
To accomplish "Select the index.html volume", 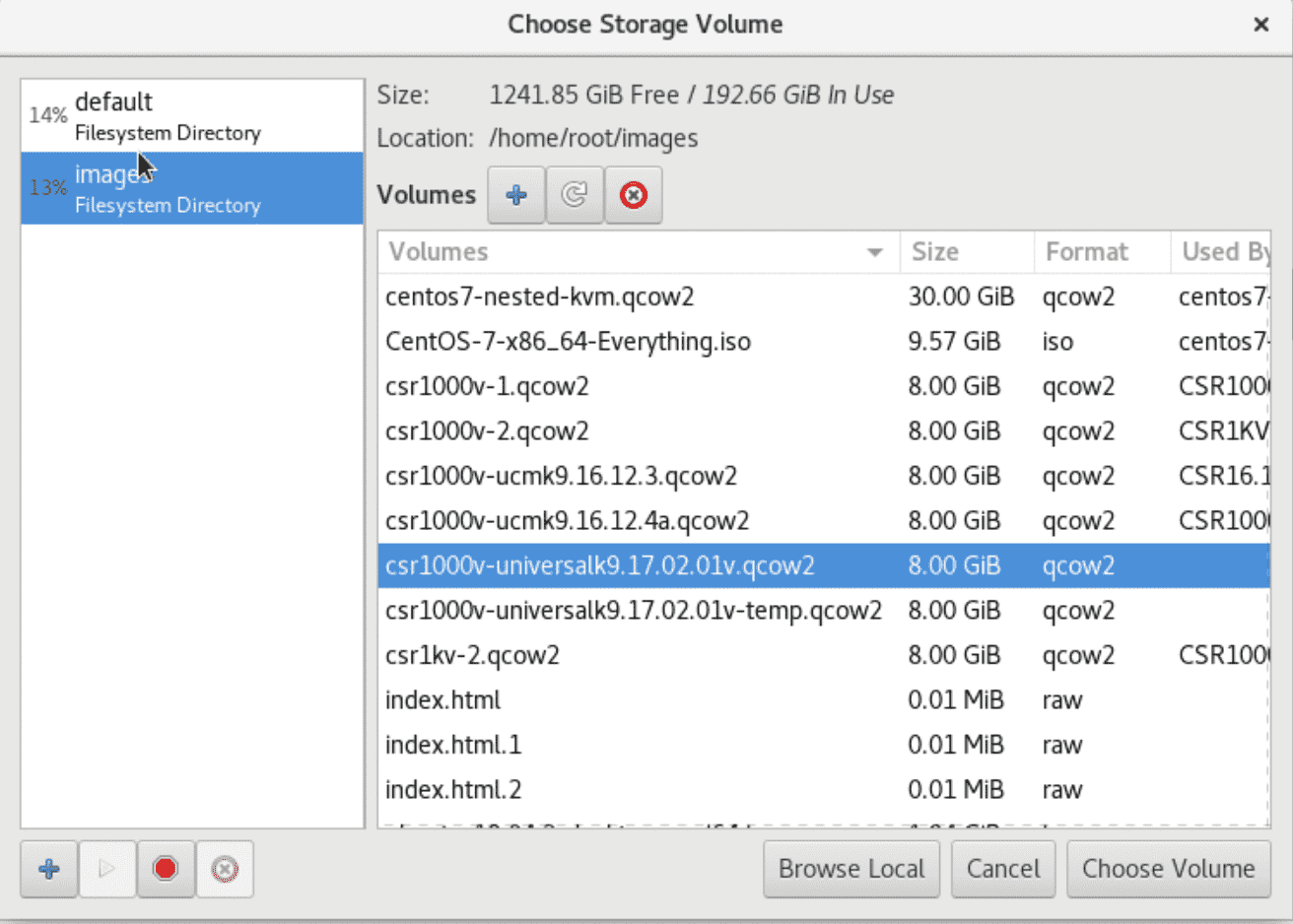I will pos(824,700).
